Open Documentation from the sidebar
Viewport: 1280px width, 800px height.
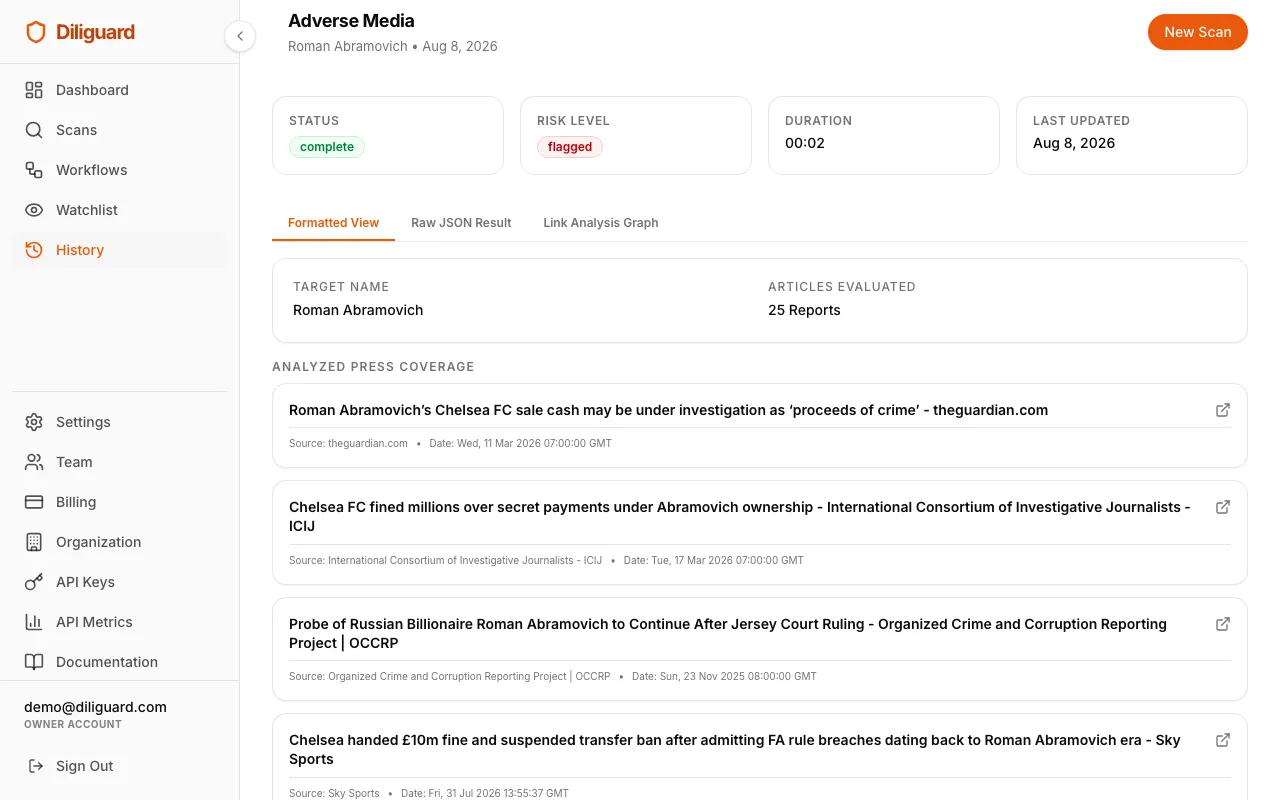(119, 662)
